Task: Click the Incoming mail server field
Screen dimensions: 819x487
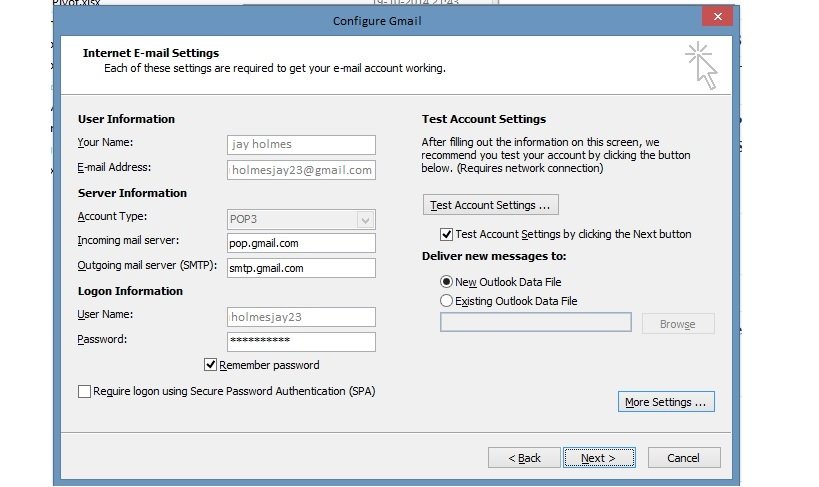Action: click(x=301, y=243)
